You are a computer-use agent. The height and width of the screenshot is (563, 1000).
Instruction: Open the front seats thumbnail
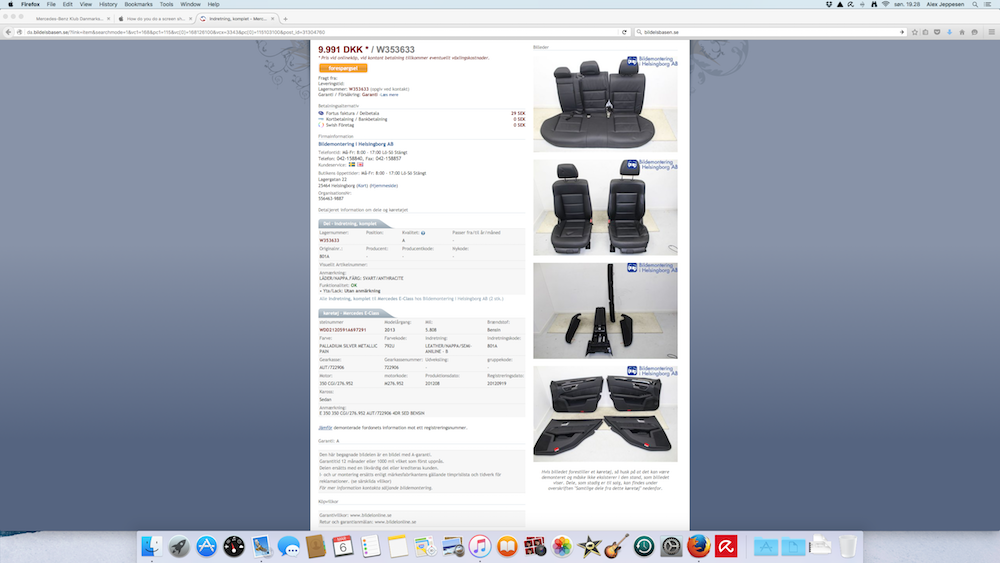[605, 207]
